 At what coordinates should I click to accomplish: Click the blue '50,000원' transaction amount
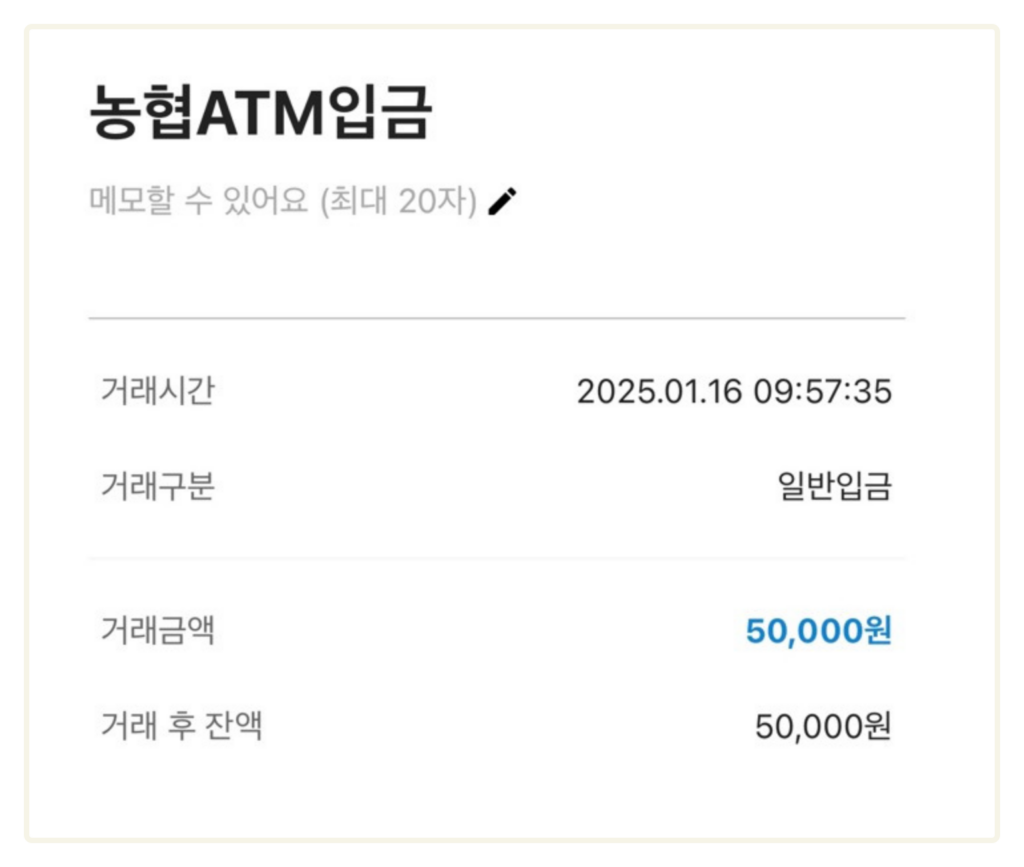[x=818, y=631]
